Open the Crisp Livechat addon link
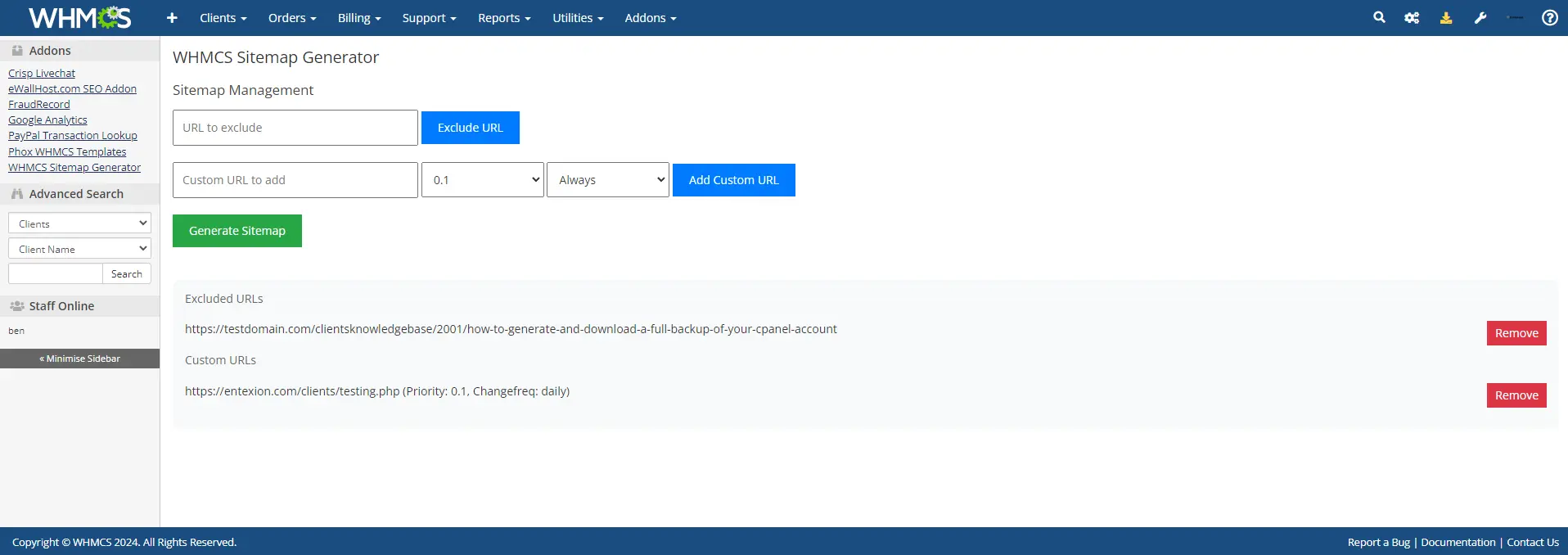 click(42, 73)
